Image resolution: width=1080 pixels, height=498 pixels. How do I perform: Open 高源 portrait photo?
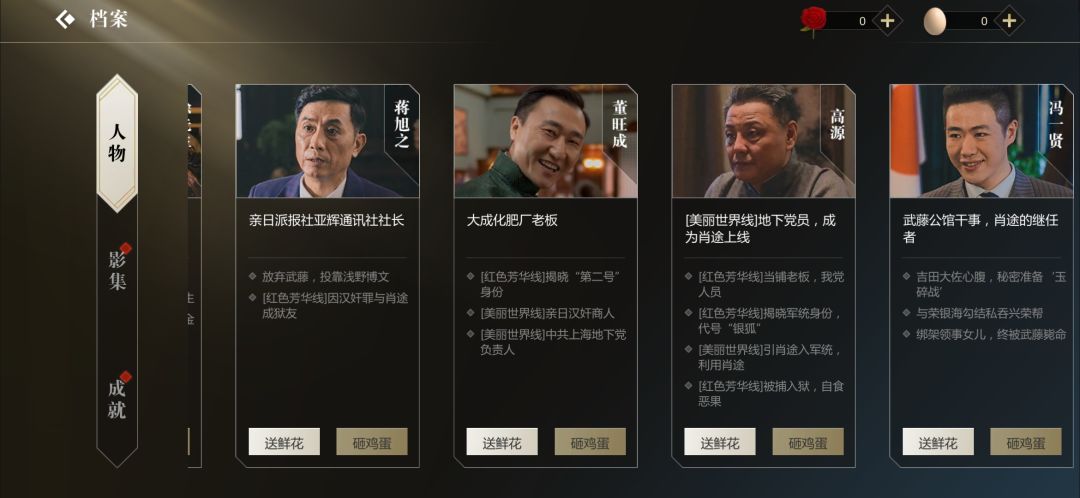point(763,141)
